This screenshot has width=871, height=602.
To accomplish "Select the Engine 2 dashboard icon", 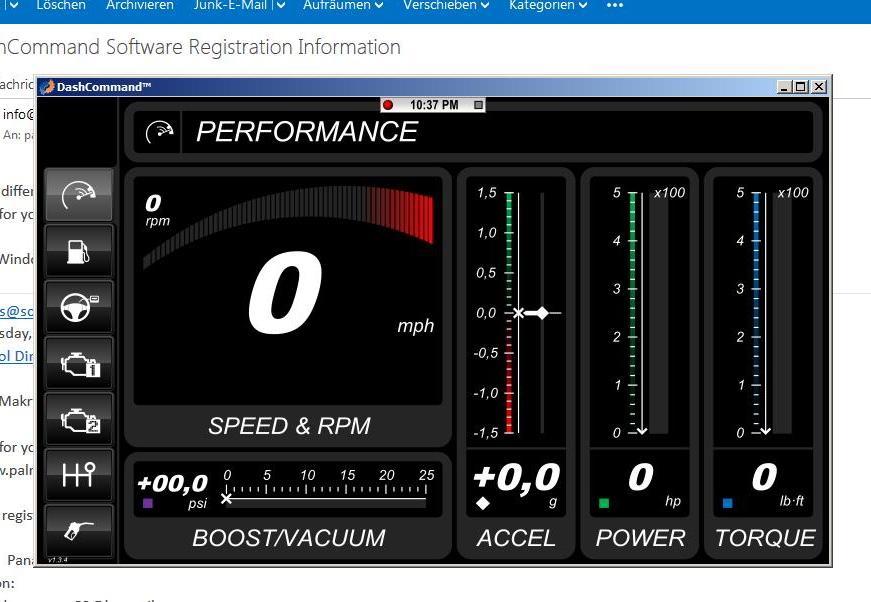I will [79, 419].
